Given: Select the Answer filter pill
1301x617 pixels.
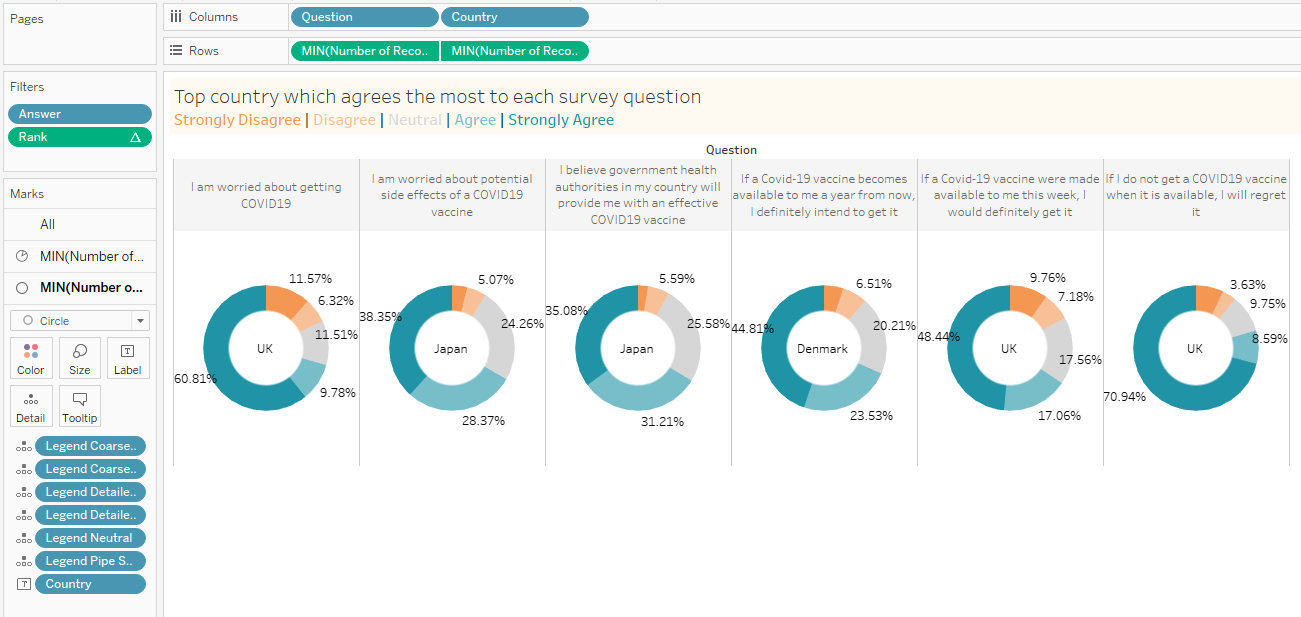Looking at the screenshot, I should (80, 114).
